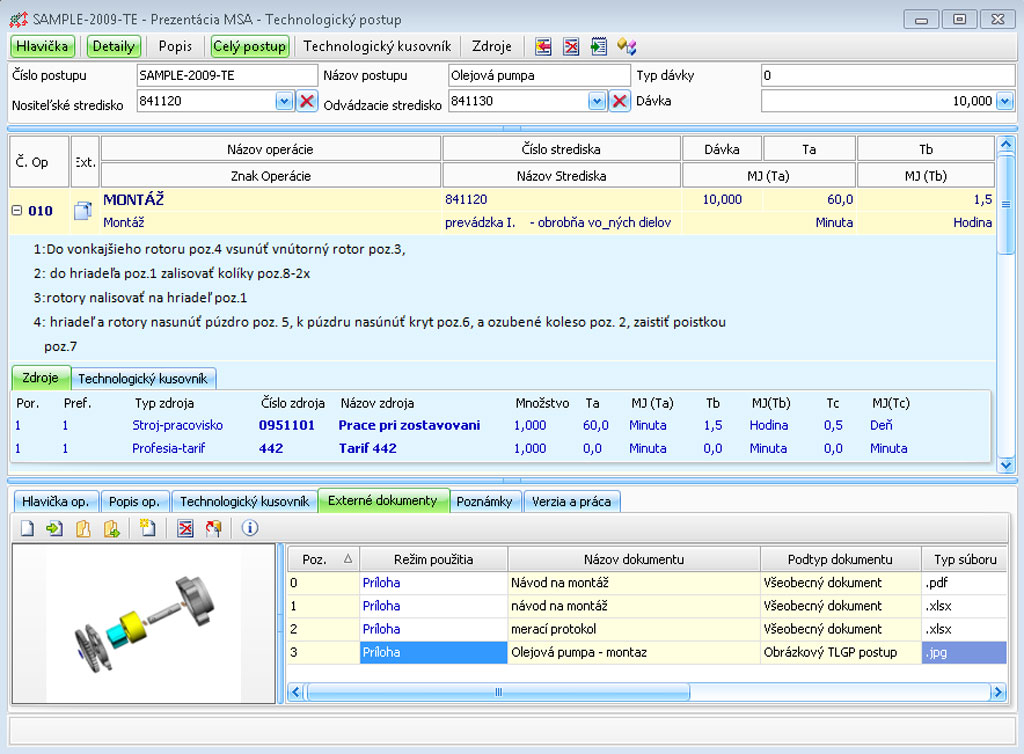Click Zdroje in the top toolbar
This screenshot has width=1024, height=754.
tap(492, 46)
